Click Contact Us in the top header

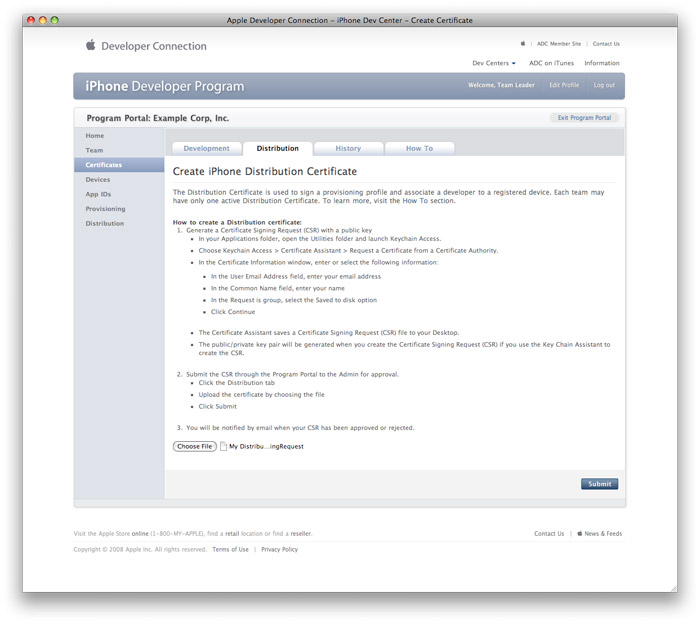606,44
